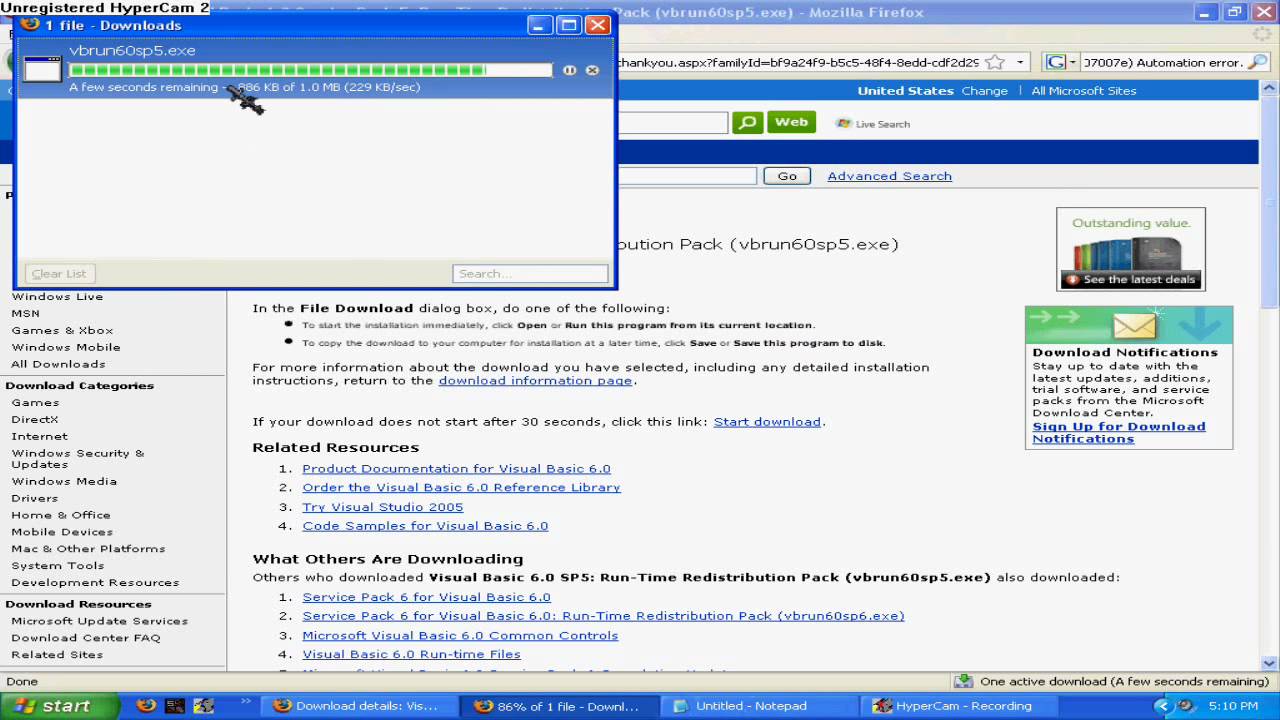Click the green magnifier search button
The image size is (1280, 720).
(x=747, y=123)
